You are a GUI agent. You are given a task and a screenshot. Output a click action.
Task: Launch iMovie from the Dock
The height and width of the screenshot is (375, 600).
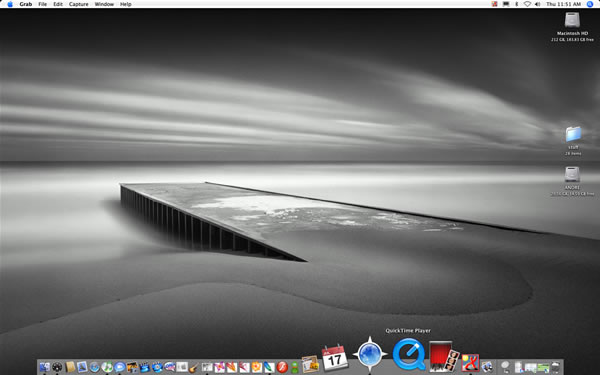[x=144, y=367]
